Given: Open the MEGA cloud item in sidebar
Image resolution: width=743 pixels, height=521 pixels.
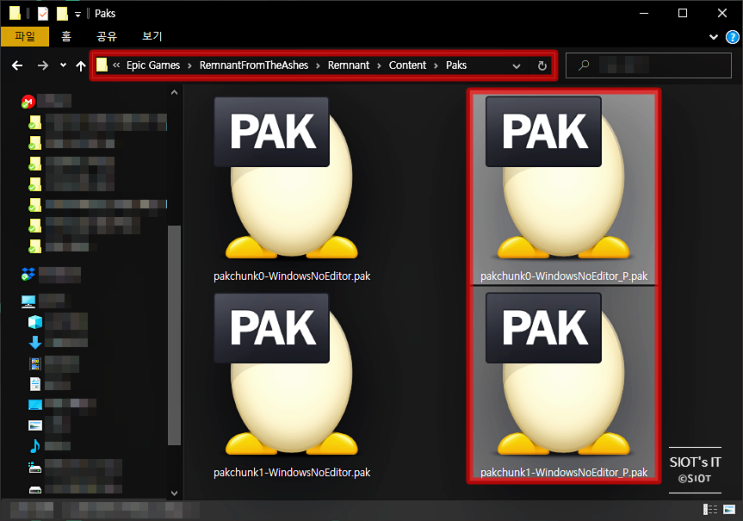Looking at the screenshot, I should point(46,101).
